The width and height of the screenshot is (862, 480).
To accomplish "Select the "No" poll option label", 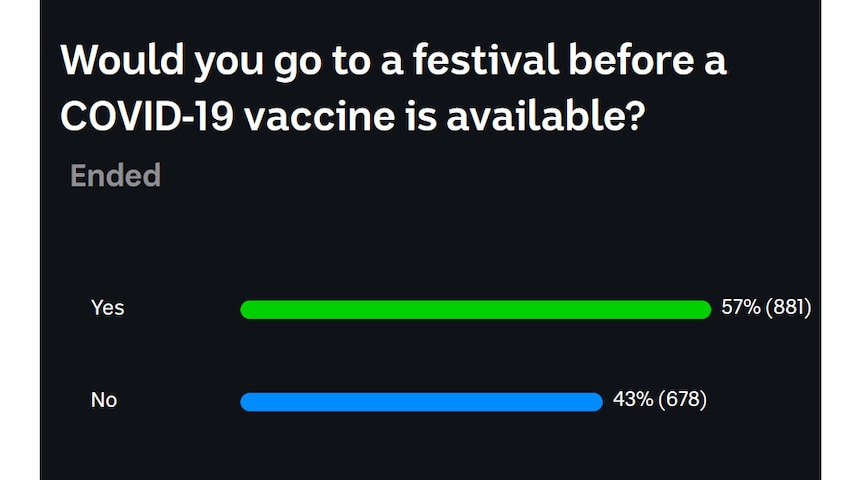I will (x=104, y=400).
